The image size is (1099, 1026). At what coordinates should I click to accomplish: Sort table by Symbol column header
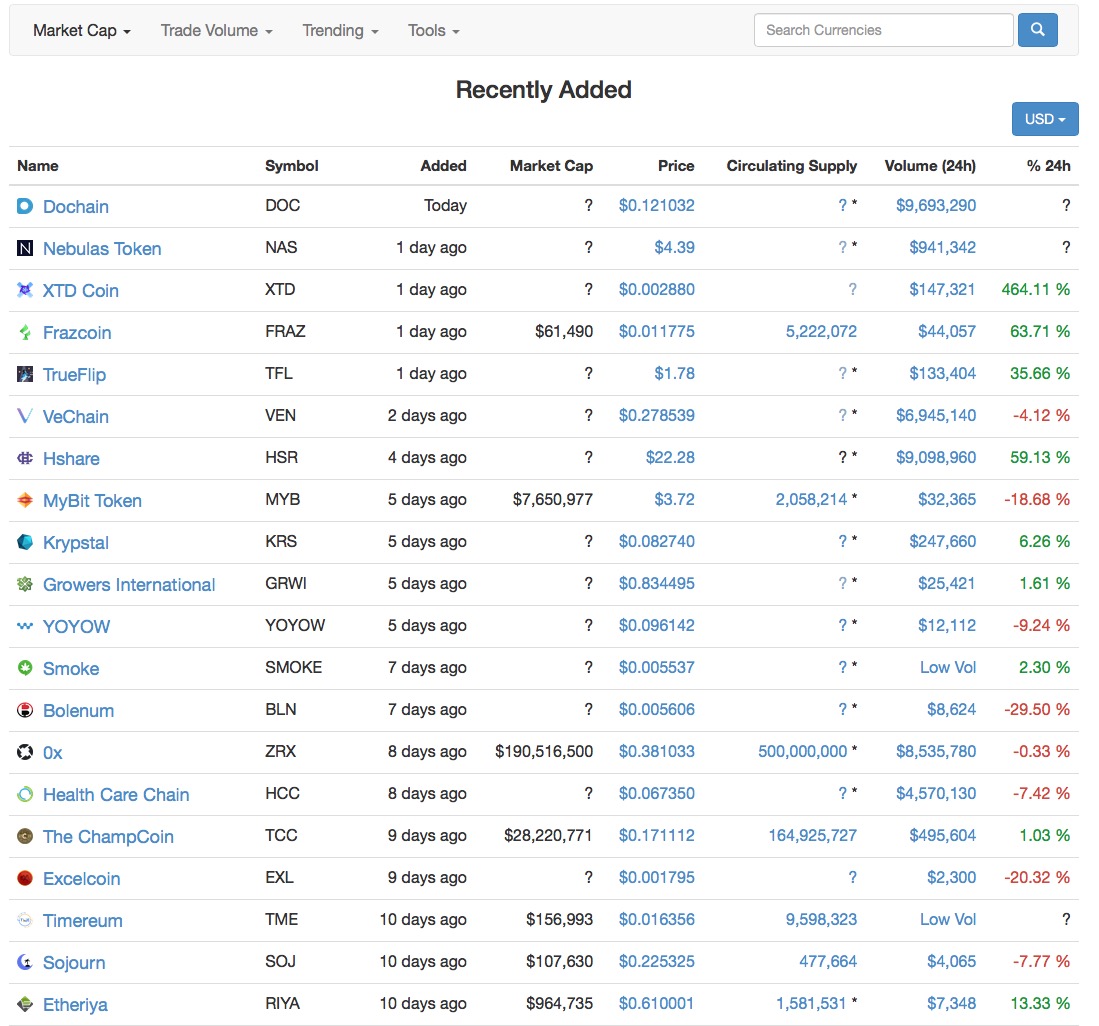pos(292,166)
